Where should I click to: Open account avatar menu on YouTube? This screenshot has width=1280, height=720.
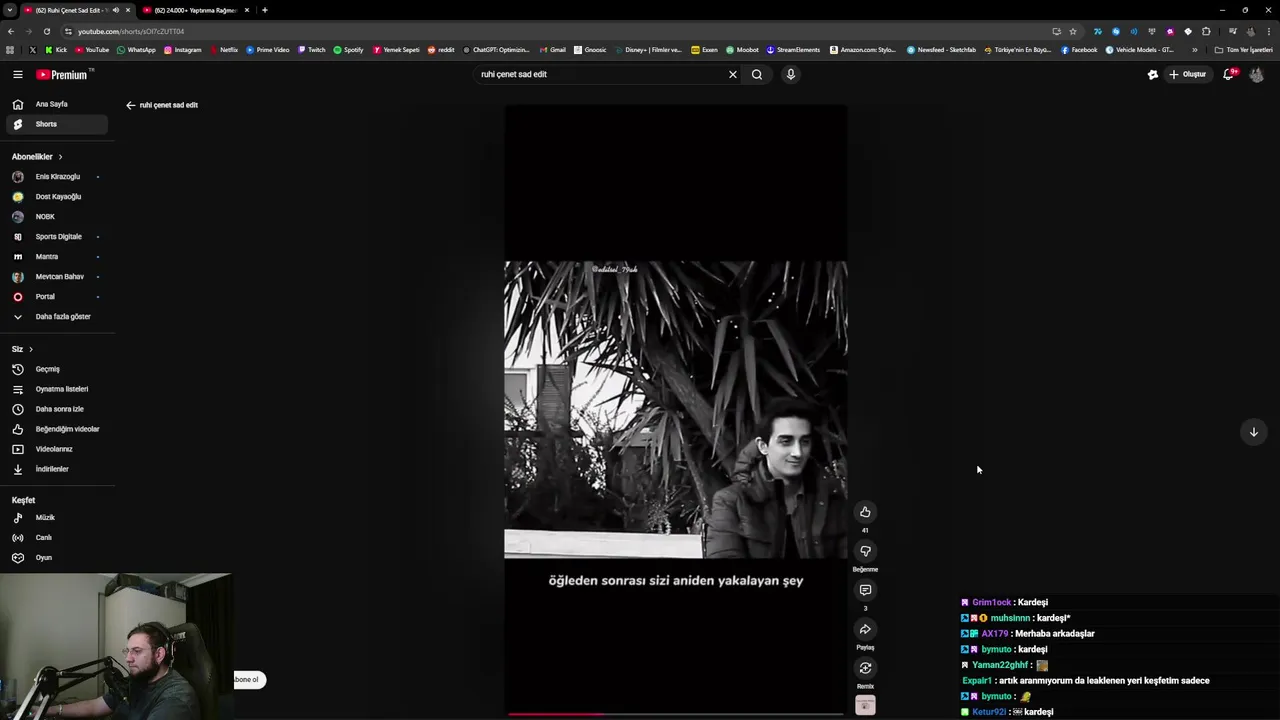coord(1257,74)
